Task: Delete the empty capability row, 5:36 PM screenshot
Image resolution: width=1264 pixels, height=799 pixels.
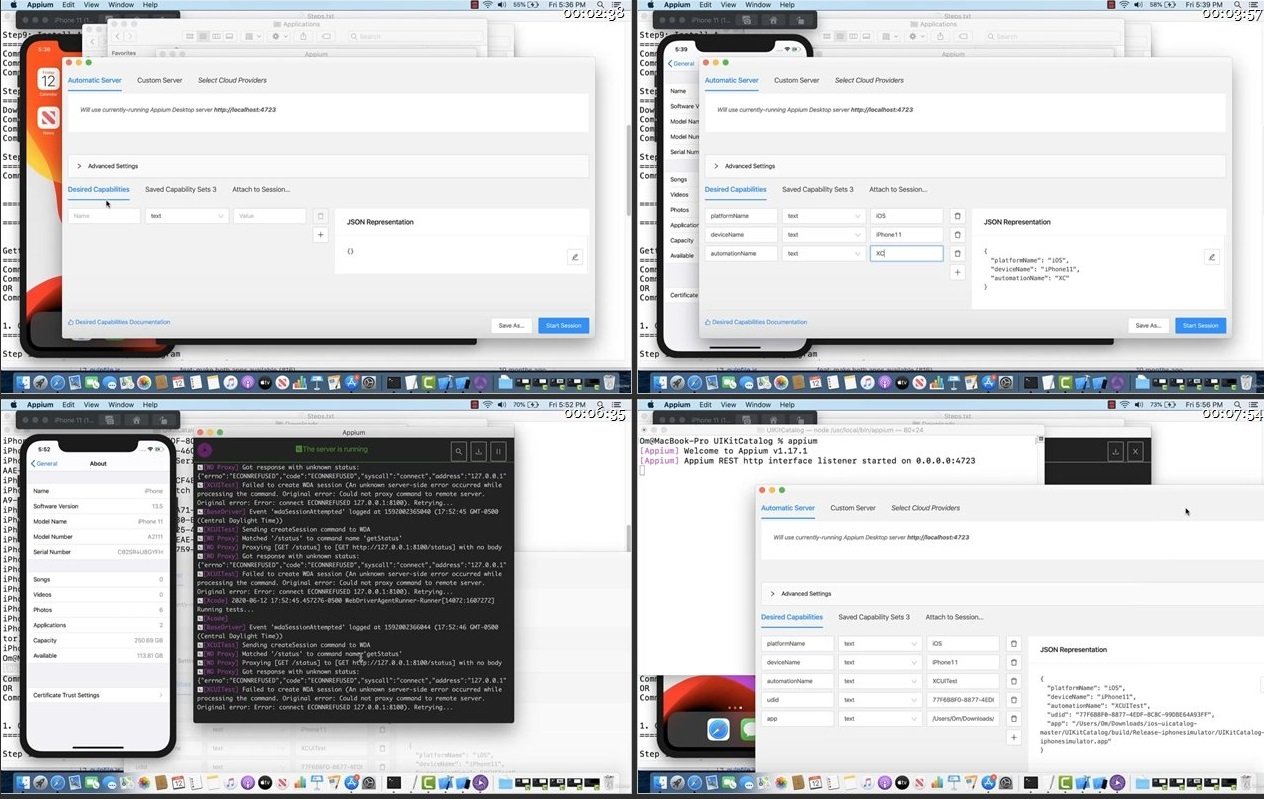Action: pyautogui.click(x=320, y=216)
